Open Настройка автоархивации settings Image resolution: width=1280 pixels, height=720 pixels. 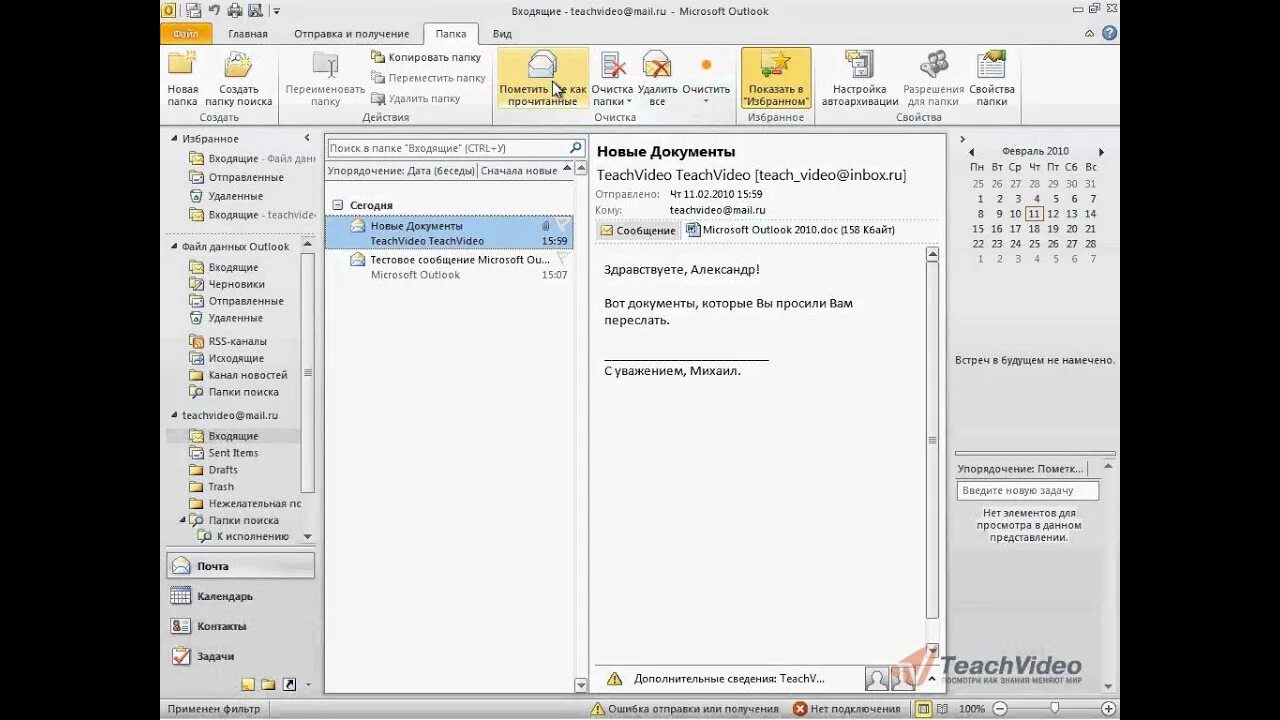click(x=860, y=79)
